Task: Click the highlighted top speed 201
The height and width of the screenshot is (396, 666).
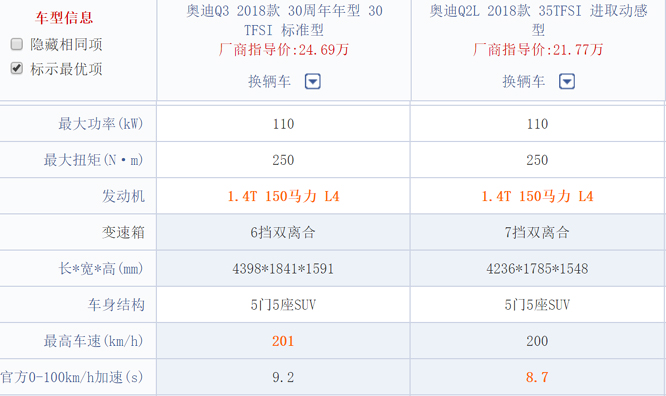Action: 283,341
